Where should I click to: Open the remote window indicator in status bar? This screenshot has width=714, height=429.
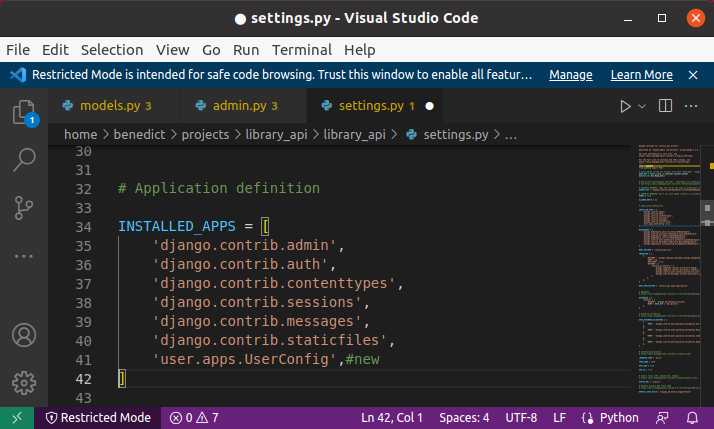point(17,418)
